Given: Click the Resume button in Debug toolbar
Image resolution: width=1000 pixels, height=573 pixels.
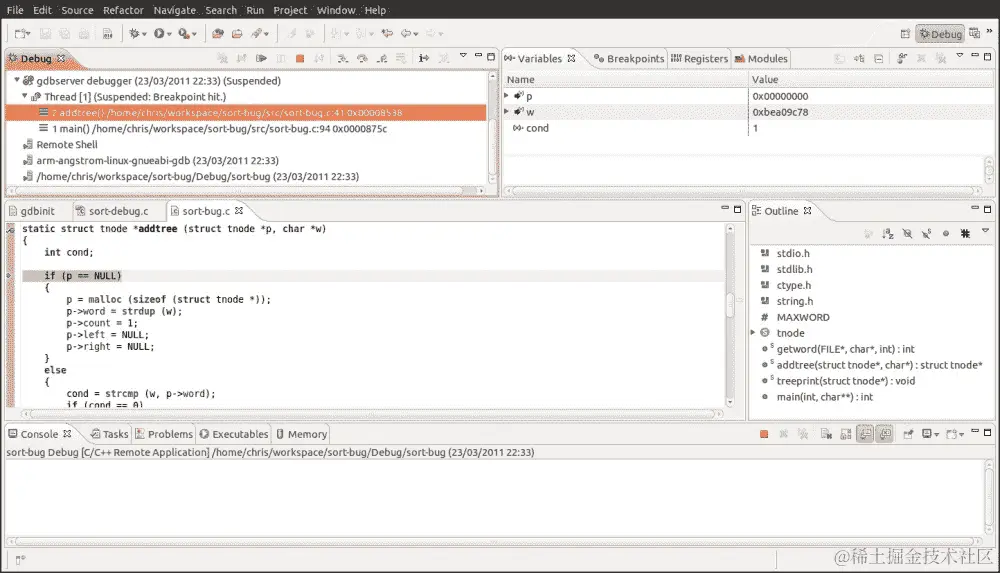Looking at the screenshot, I should pyautogui.click(x=261, y=58).
